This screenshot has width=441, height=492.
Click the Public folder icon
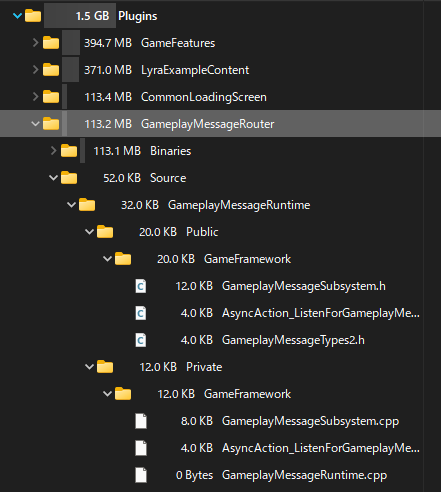tap(105, 232)
